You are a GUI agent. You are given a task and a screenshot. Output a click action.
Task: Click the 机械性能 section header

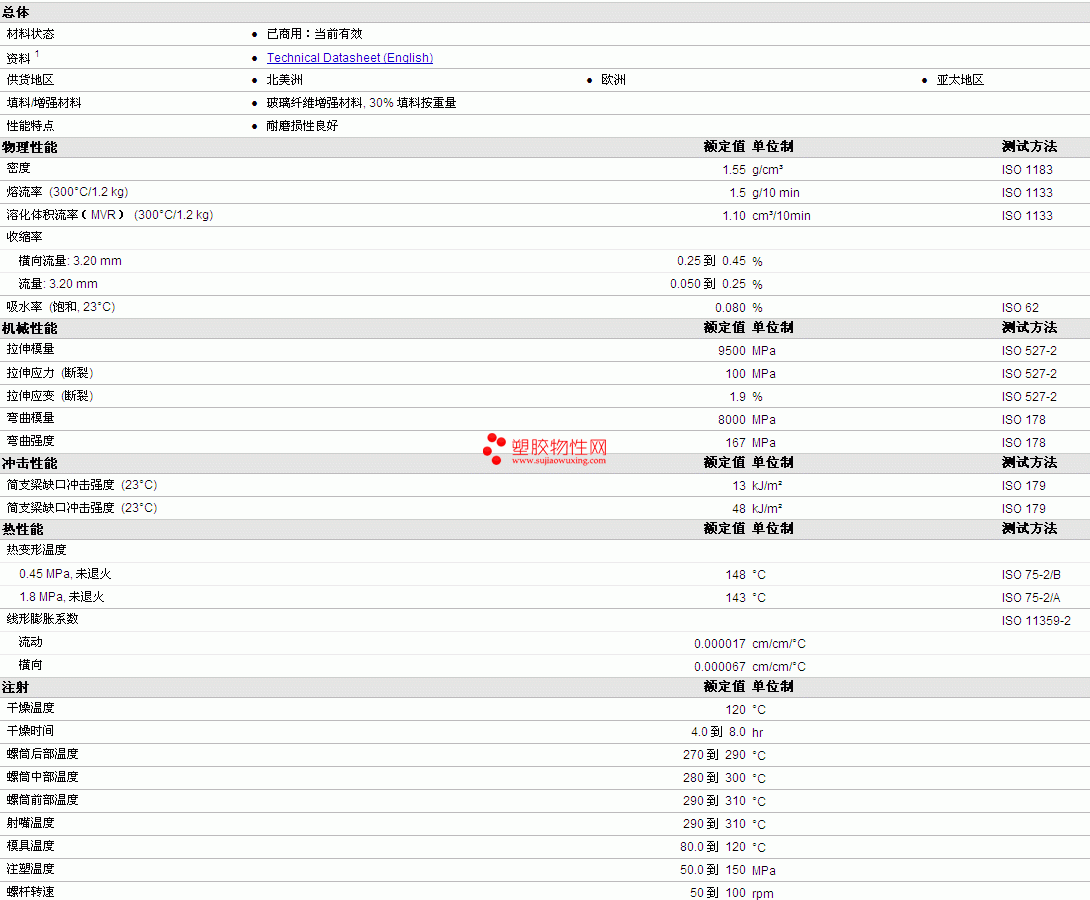coord(30,329)
